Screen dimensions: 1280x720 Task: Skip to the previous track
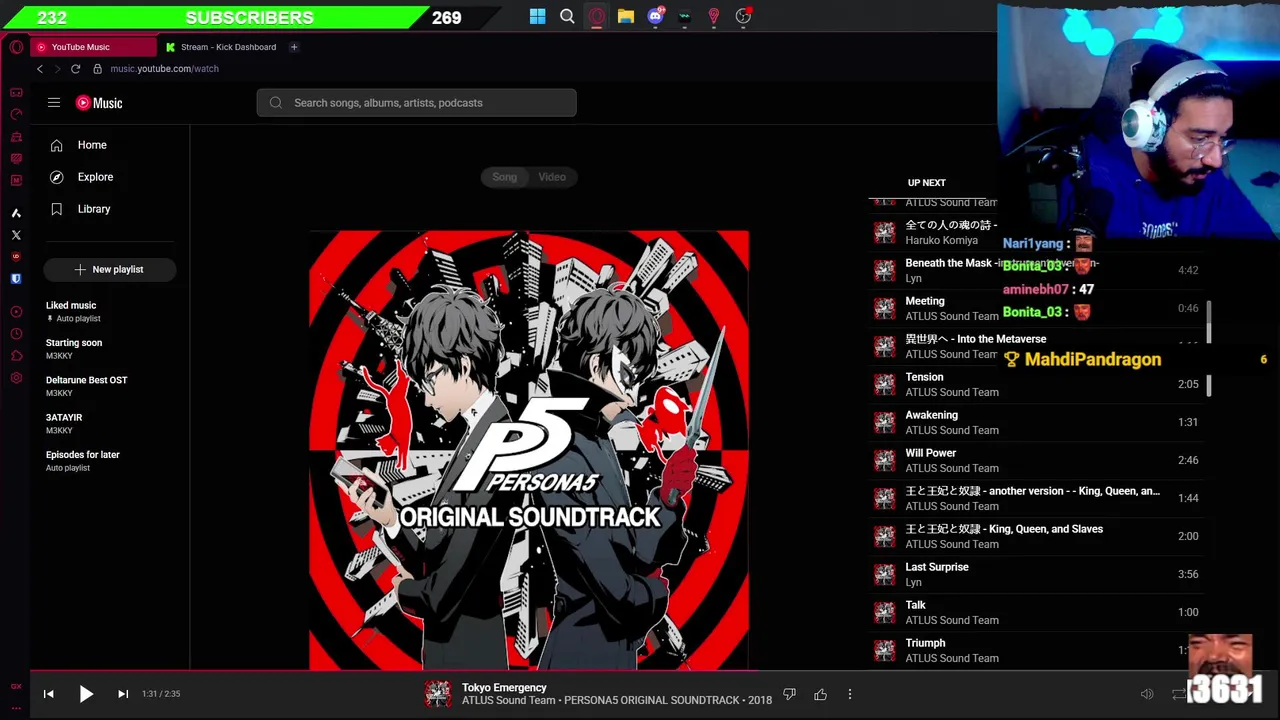tap(48, 694)
